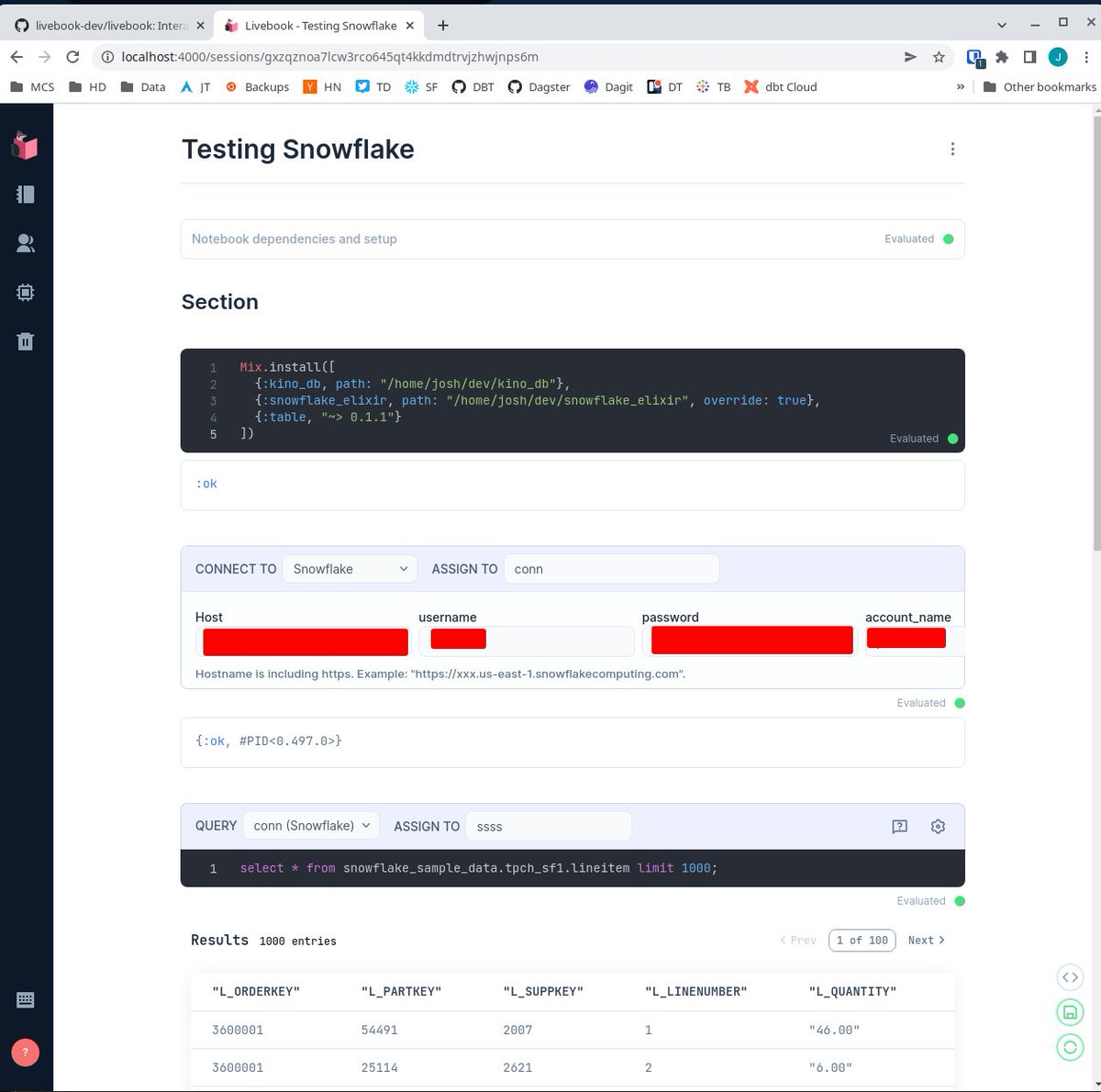Go to the next results page
Image resolution: width=1101 pixels, height=1092 pixels.
(925, 940)
